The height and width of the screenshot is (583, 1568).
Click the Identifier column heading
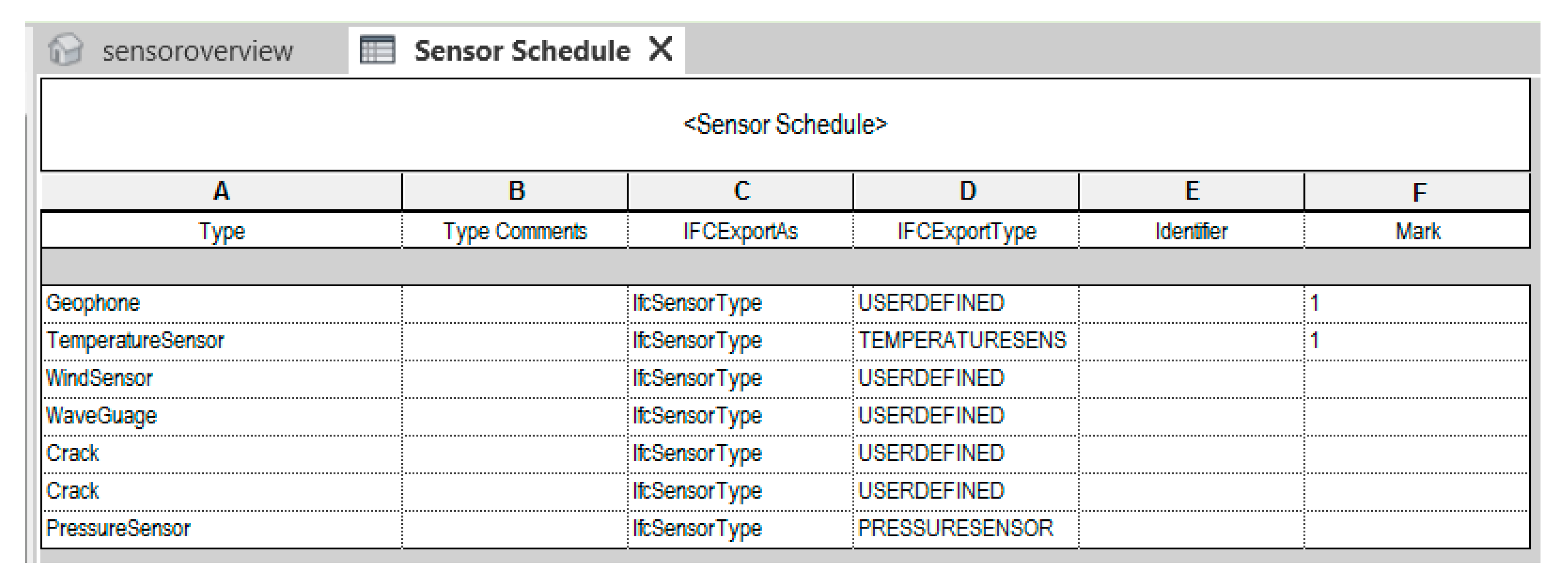point(1191,231)
